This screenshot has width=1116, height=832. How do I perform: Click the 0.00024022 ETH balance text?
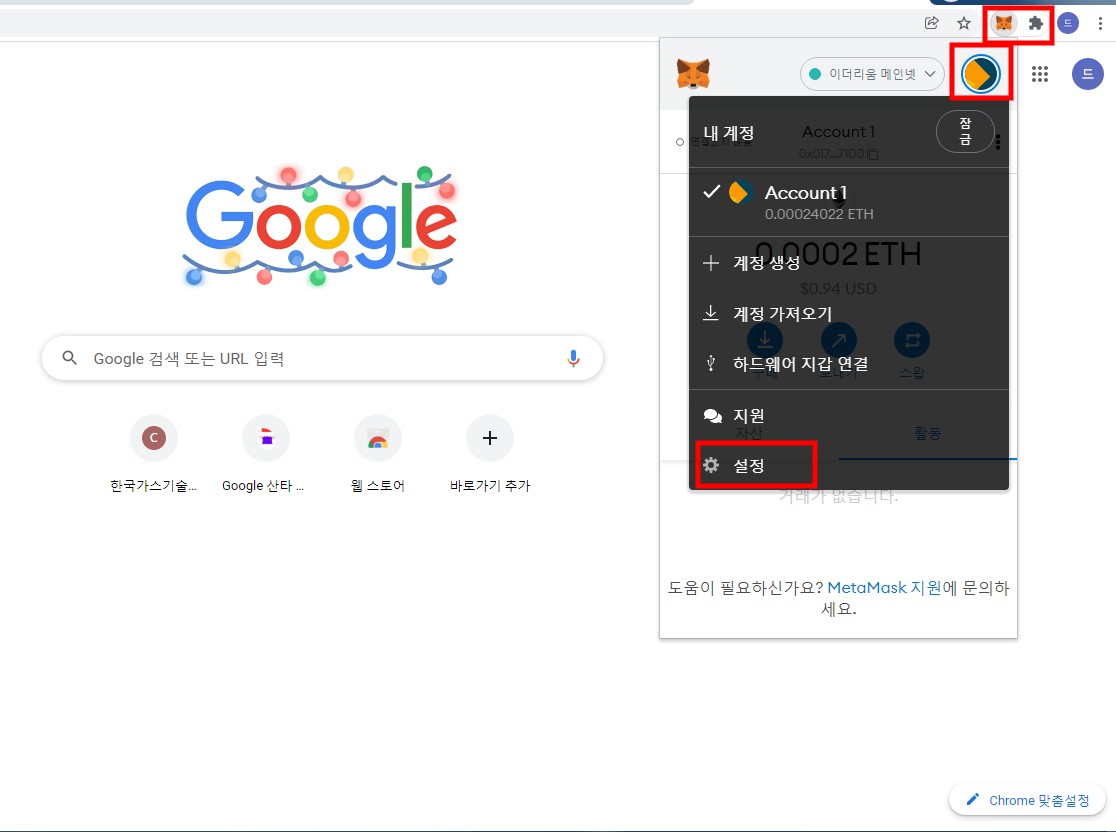pyautogui.click(x=818, y=214)
